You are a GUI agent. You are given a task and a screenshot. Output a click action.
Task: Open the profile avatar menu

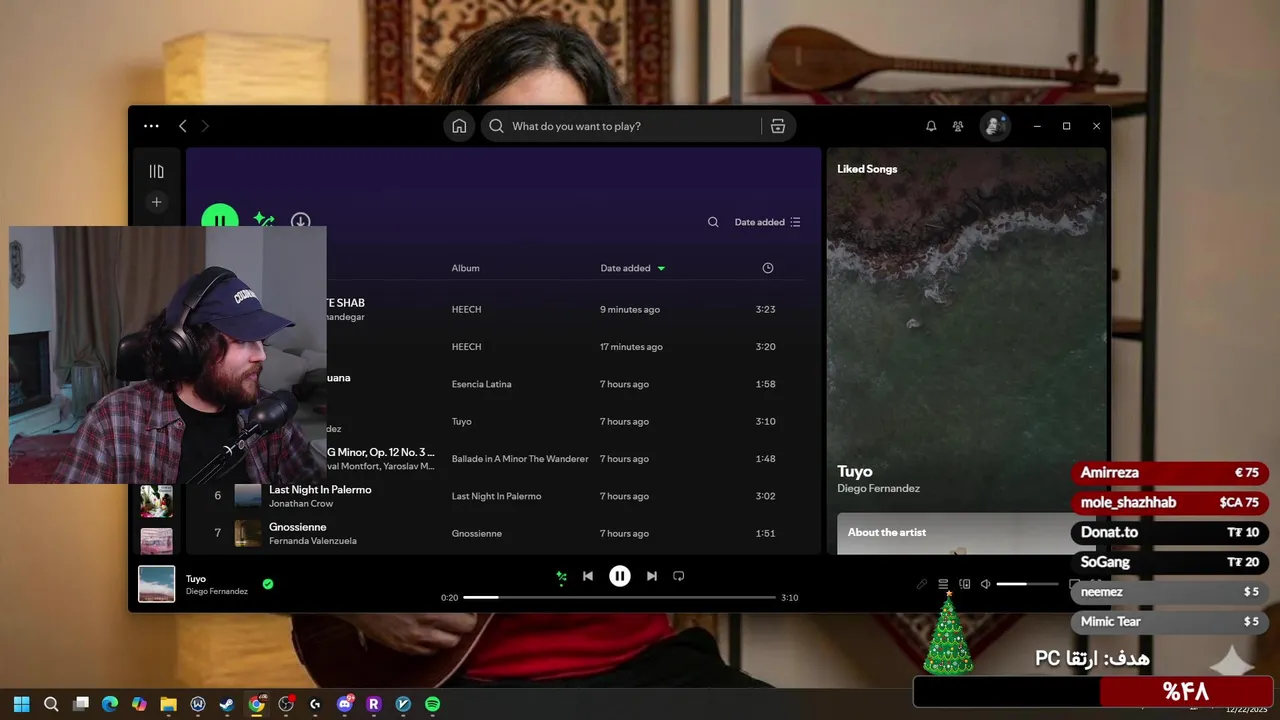click(x=994, y=126)
